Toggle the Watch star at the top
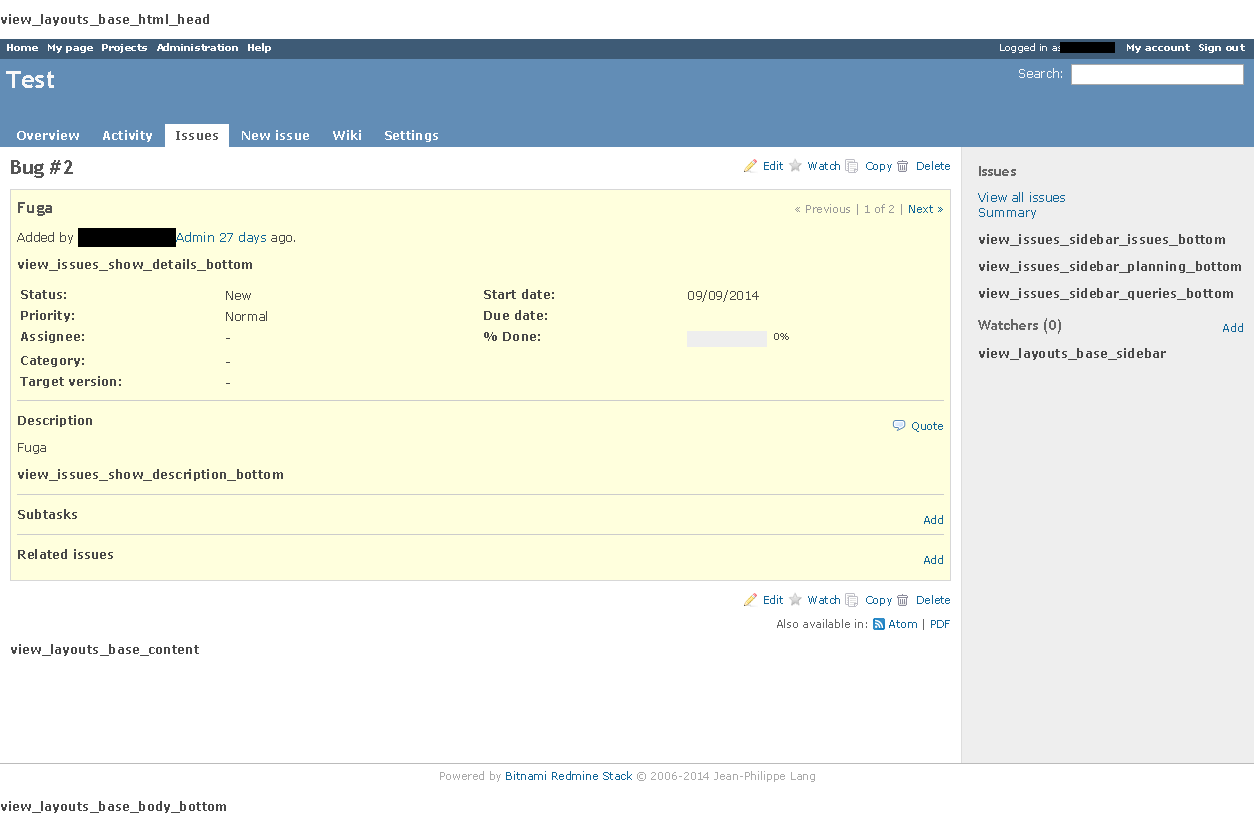The image size is (1254, 826). click(x=795, y=166)
